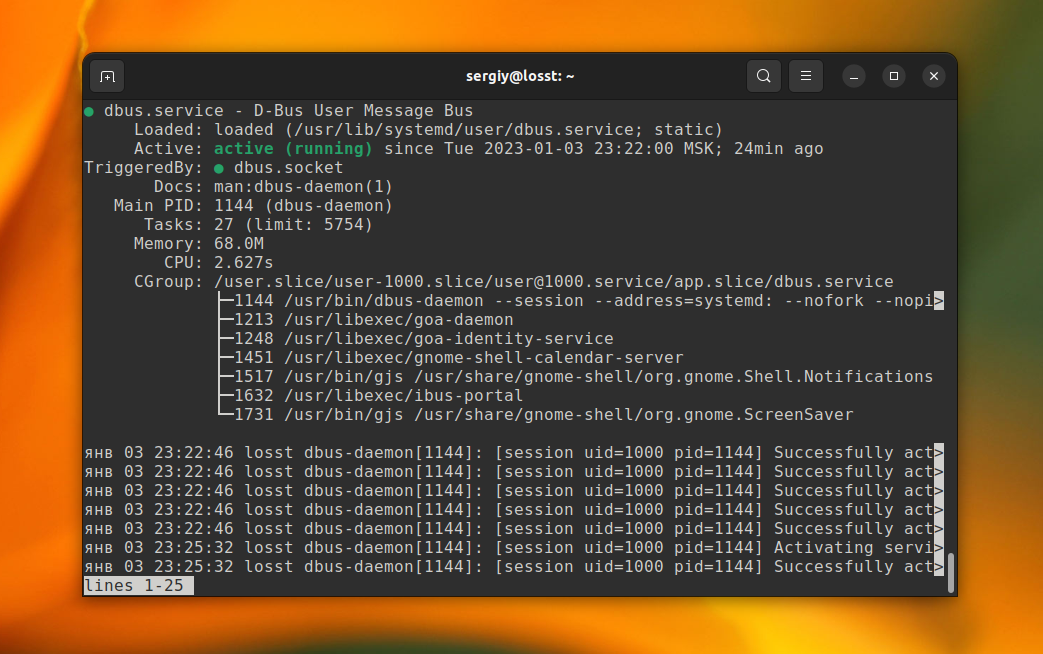
Task: Click the window title sergiy@losst
Action: tap(520, 76)
